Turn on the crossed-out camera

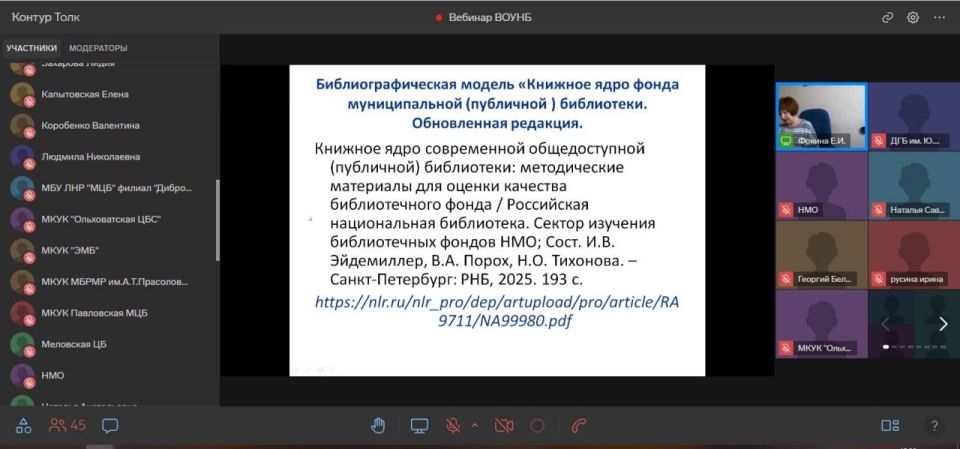point(504,426)
